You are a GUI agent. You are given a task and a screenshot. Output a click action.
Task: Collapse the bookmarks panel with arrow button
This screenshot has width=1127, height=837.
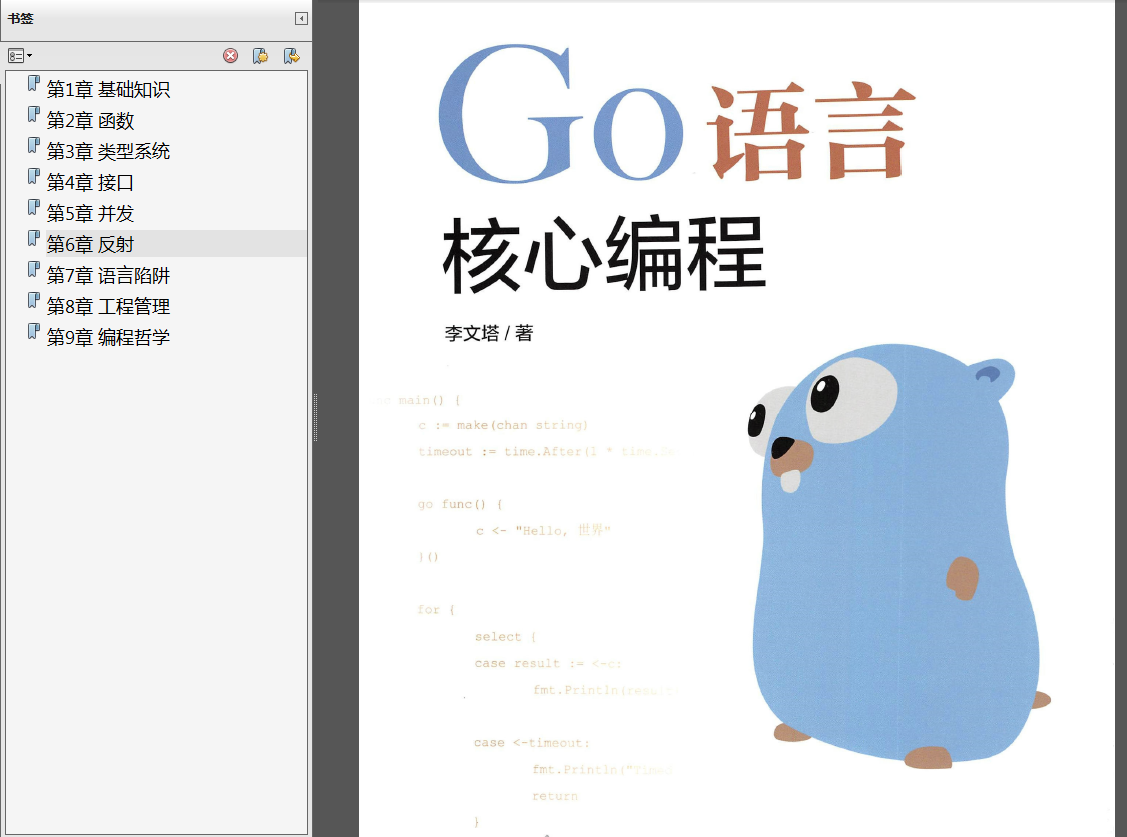pos(301,19)
